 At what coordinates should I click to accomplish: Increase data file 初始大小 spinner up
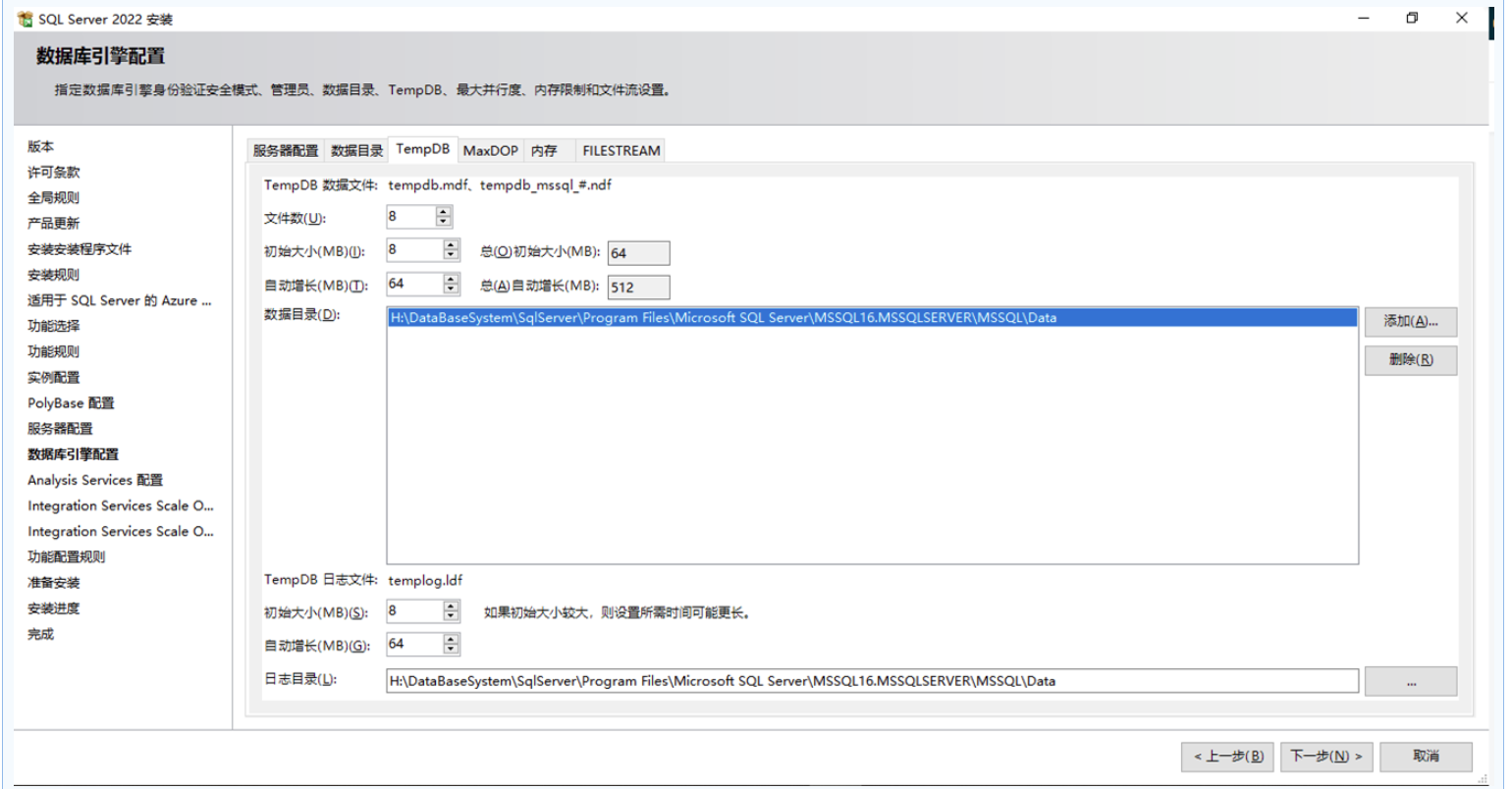coord(452,245)
